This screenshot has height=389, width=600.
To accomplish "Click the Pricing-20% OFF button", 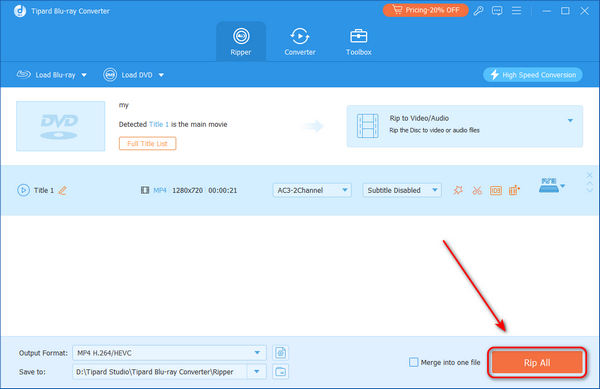I will pyautogui.click(x=426, y=10).
